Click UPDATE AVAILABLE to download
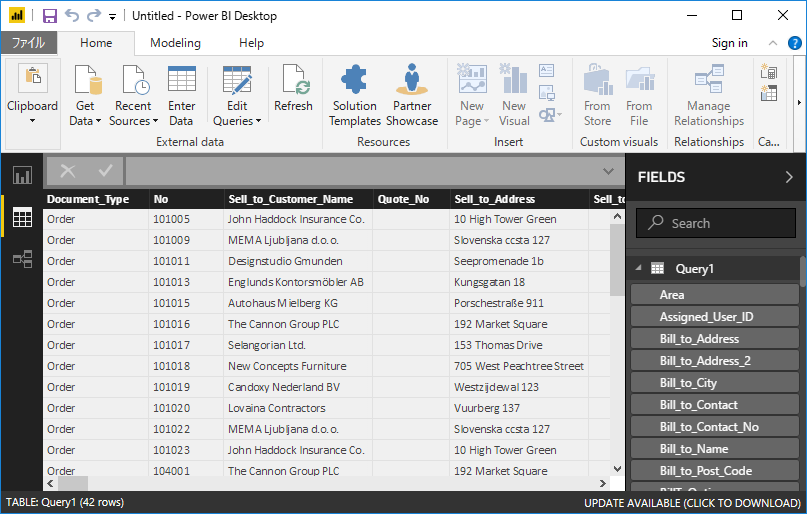This screenshot has width=807, height=514. [x=692, y=503]
